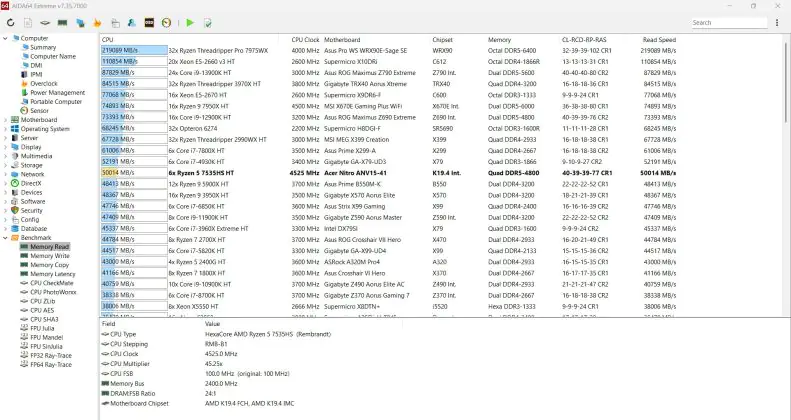This screenshot has height=420, width=791.
Task: Select the FP64 Ray-Trace benchmark
Action: 50,365
